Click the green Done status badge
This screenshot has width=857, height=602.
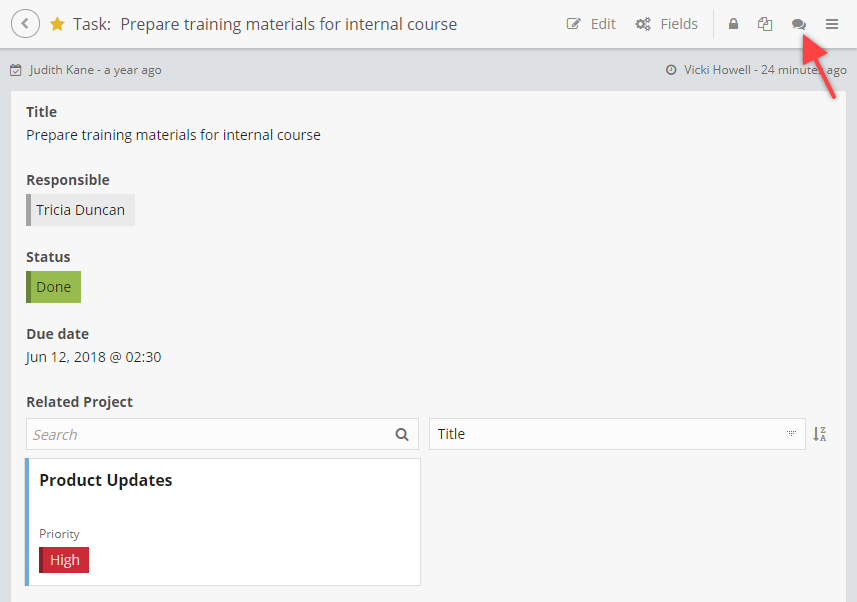click(x=54, y=287)
